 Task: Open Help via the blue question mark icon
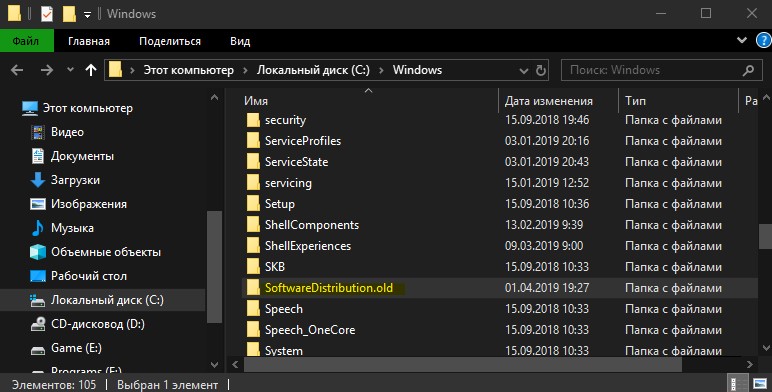tap(764, 40)
